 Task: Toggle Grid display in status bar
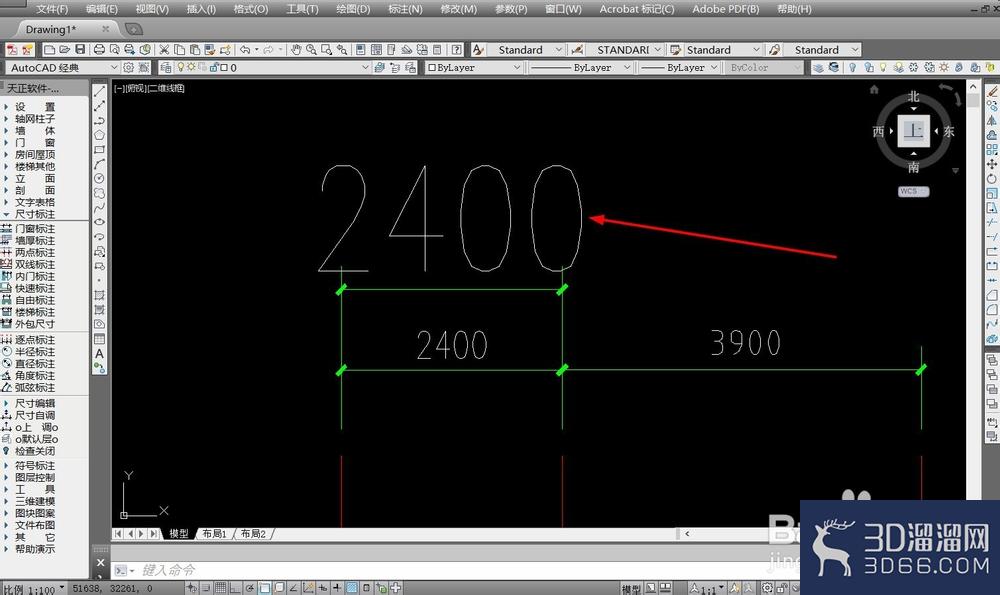tap(220, 588)
